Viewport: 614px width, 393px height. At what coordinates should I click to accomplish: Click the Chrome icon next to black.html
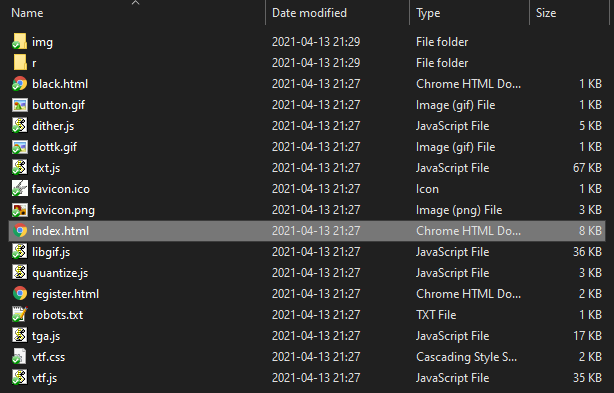(20, 84)
